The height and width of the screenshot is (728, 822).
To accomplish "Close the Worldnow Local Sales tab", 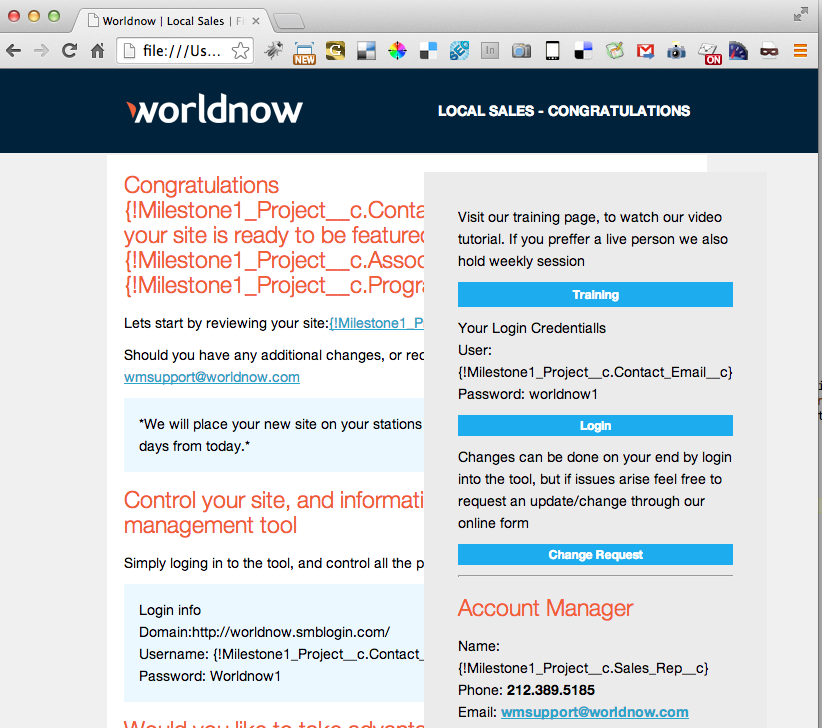I will [256, 21].
